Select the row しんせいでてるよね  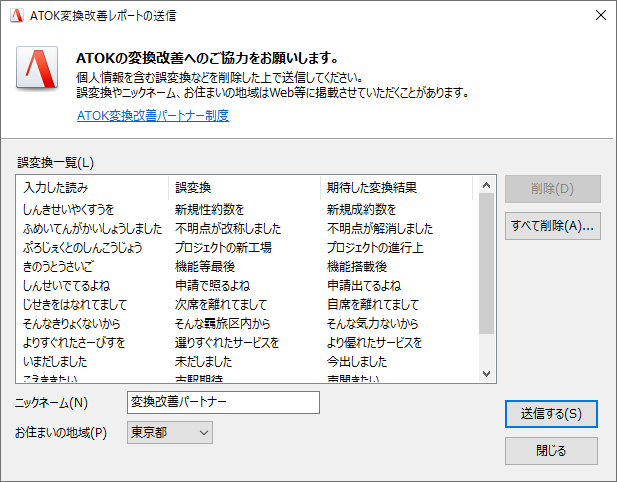coord(247,286)
